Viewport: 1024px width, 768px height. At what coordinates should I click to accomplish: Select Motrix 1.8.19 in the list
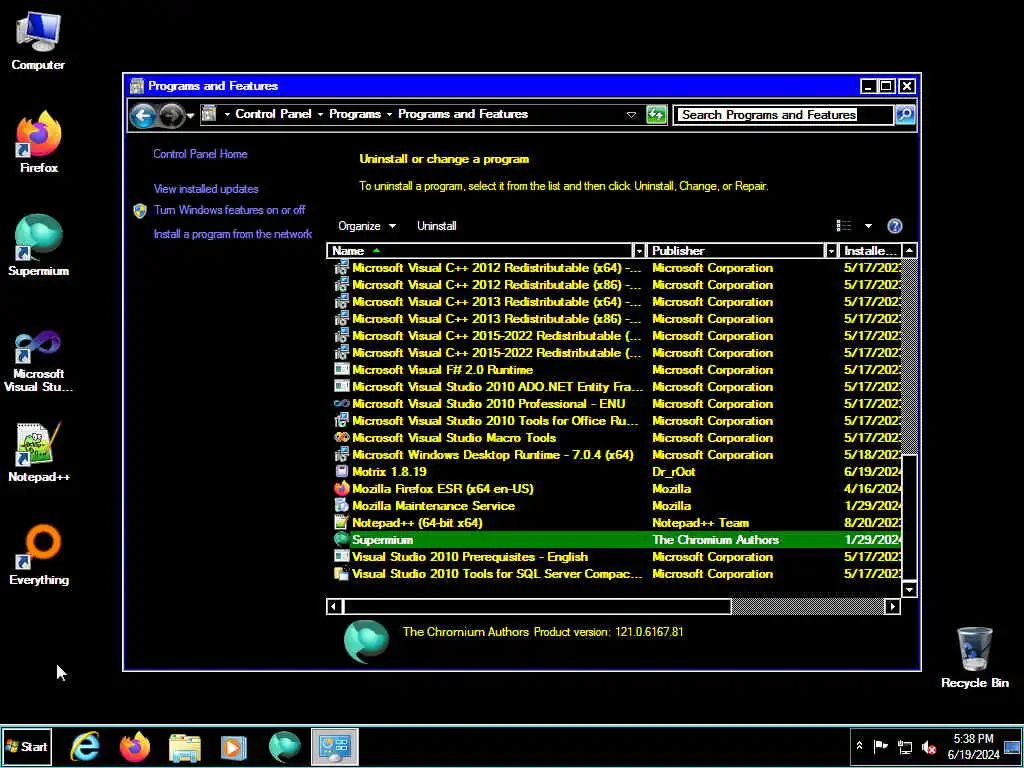[x=616, y=472]
